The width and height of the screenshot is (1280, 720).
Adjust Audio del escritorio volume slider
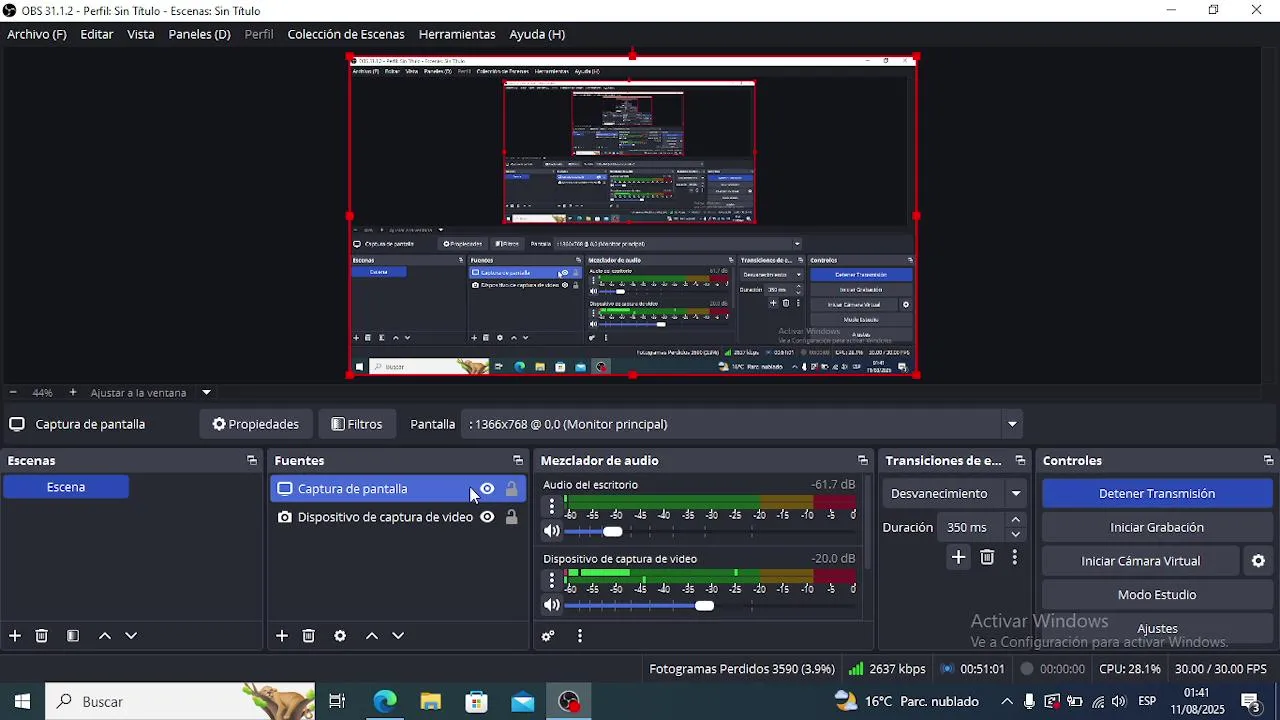[612, 531]
